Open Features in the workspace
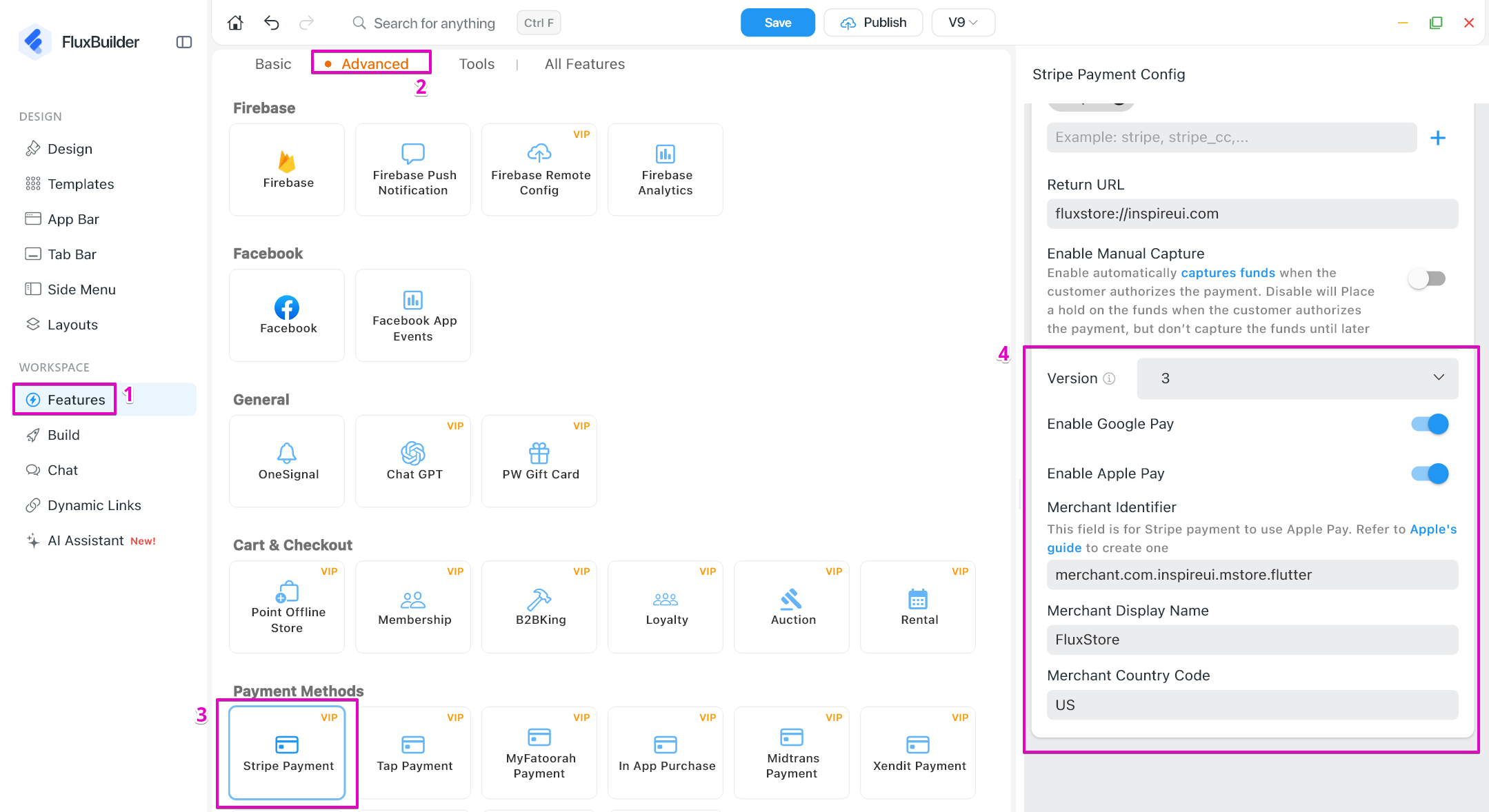Screen dimensions: 1489x812 [x=104, y=400]
